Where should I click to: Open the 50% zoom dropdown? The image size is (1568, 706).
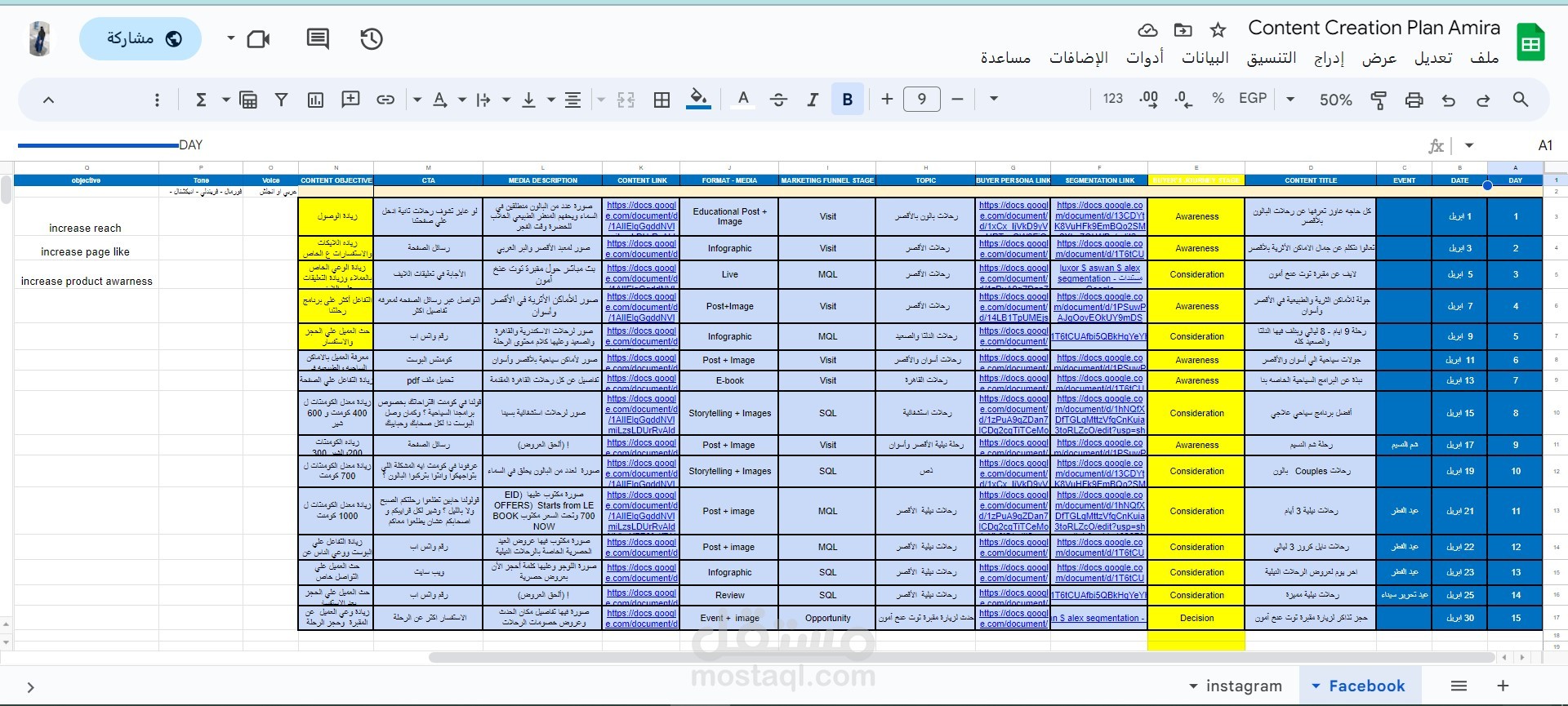(1325, 100)
